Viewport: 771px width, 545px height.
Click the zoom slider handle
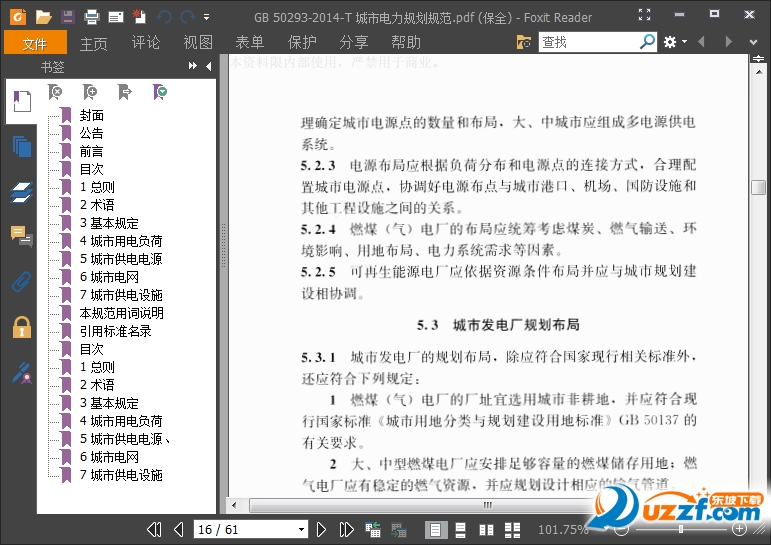coord(681,529)
